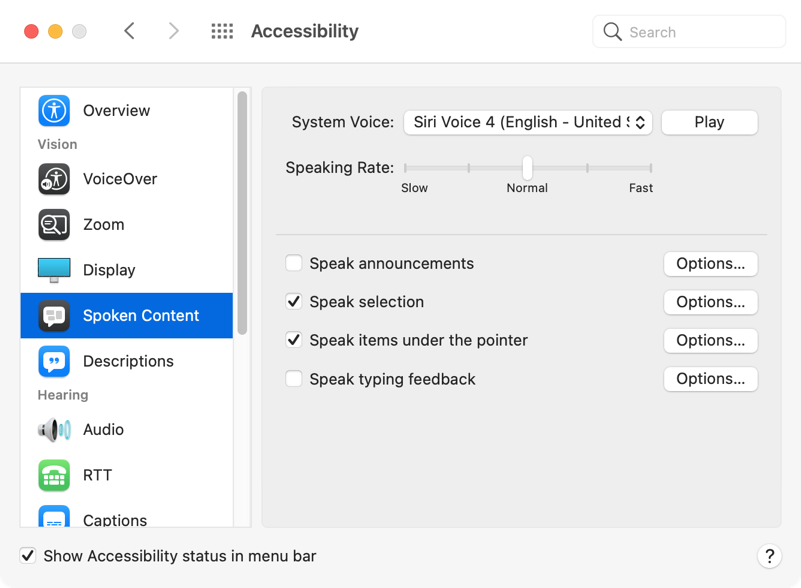
Task: Click the Display monitor icon
Action: coord(54,270)
